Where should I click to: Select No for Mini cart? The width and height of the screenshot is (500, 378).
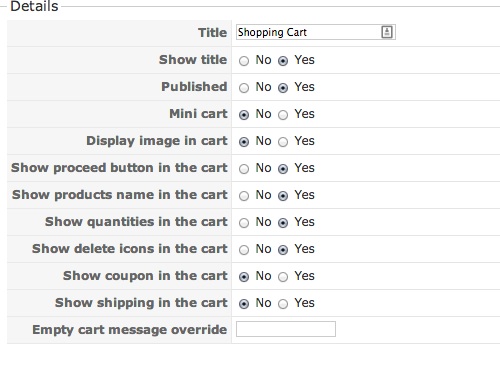tap(244, 115)
